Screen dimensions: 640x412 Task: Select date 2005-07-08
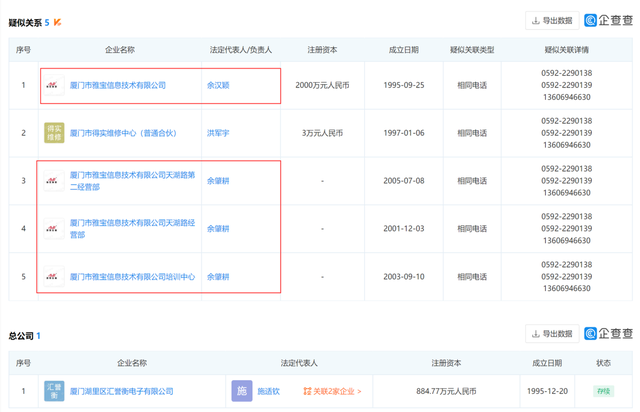pyautogui.click(x=404, y=181)
